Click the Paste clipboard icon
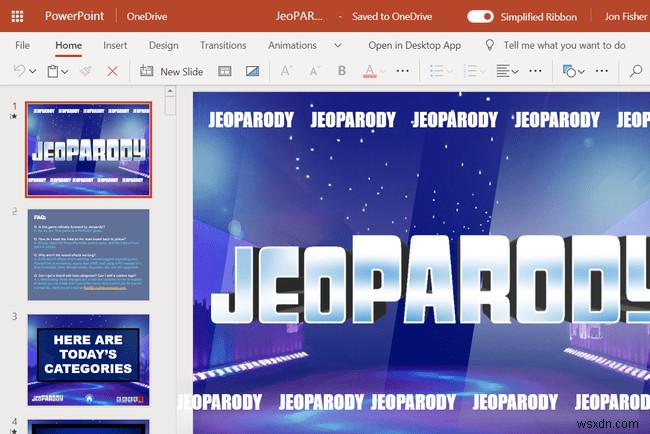Image resolution: width=650 pixels, height=434 pixels. [x=53, y=72]
